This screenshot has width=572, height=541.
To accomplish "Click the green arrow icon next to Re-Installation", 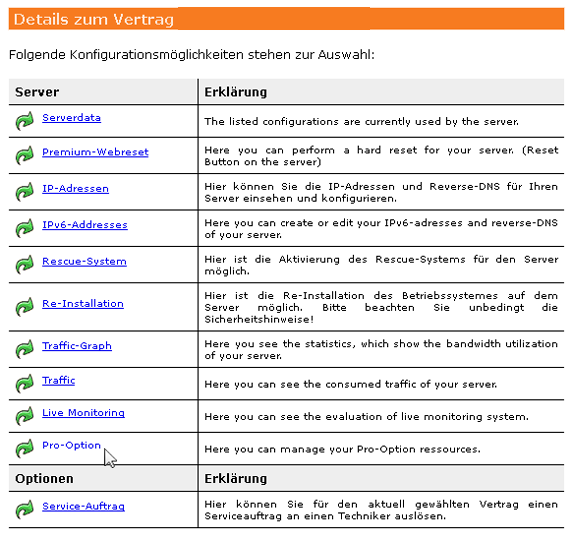I will click(24, 306).
